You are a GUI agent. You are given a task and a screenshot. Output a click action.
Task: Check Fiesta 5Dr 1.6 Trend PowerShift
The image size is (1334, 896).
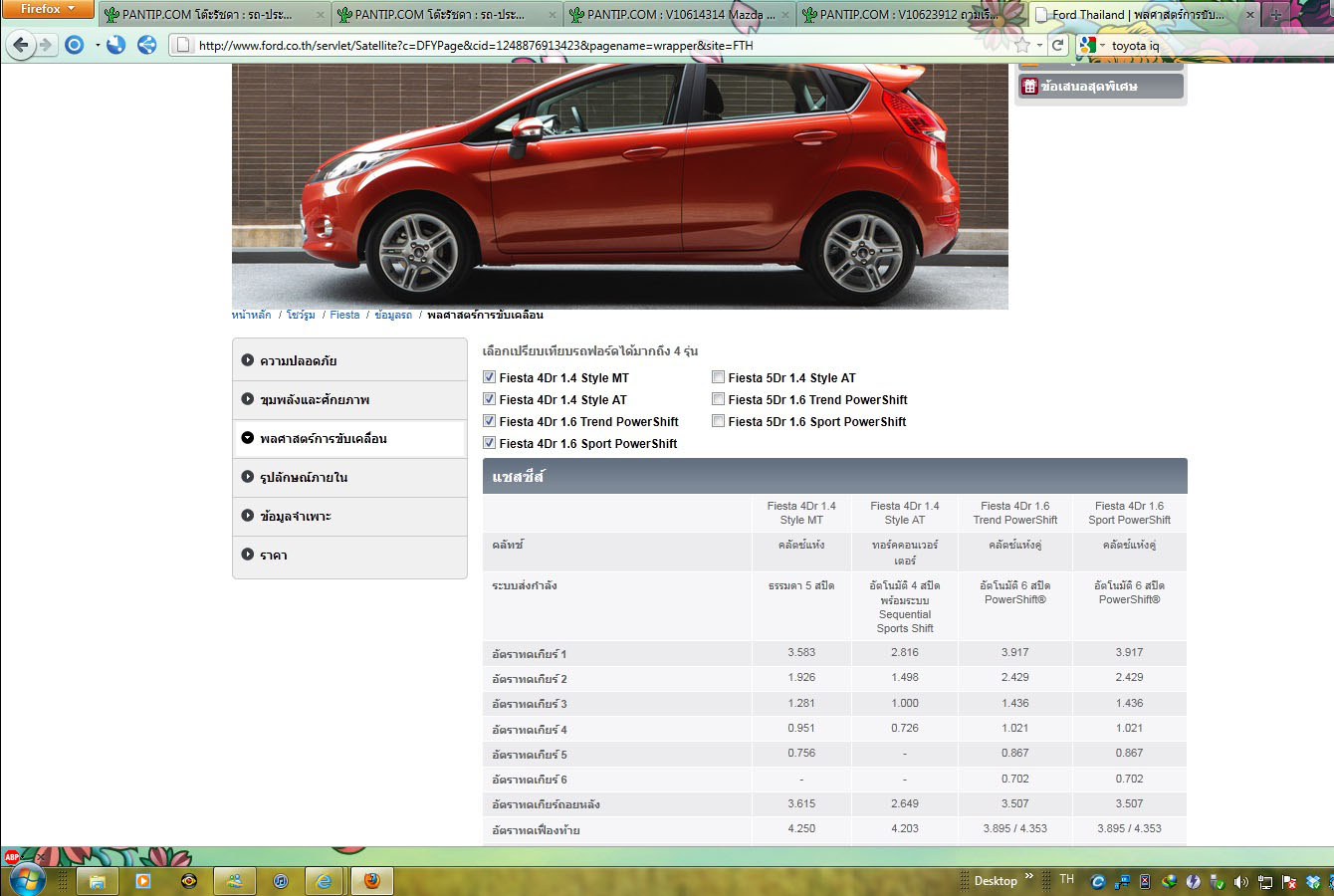(x=718, y=399)
